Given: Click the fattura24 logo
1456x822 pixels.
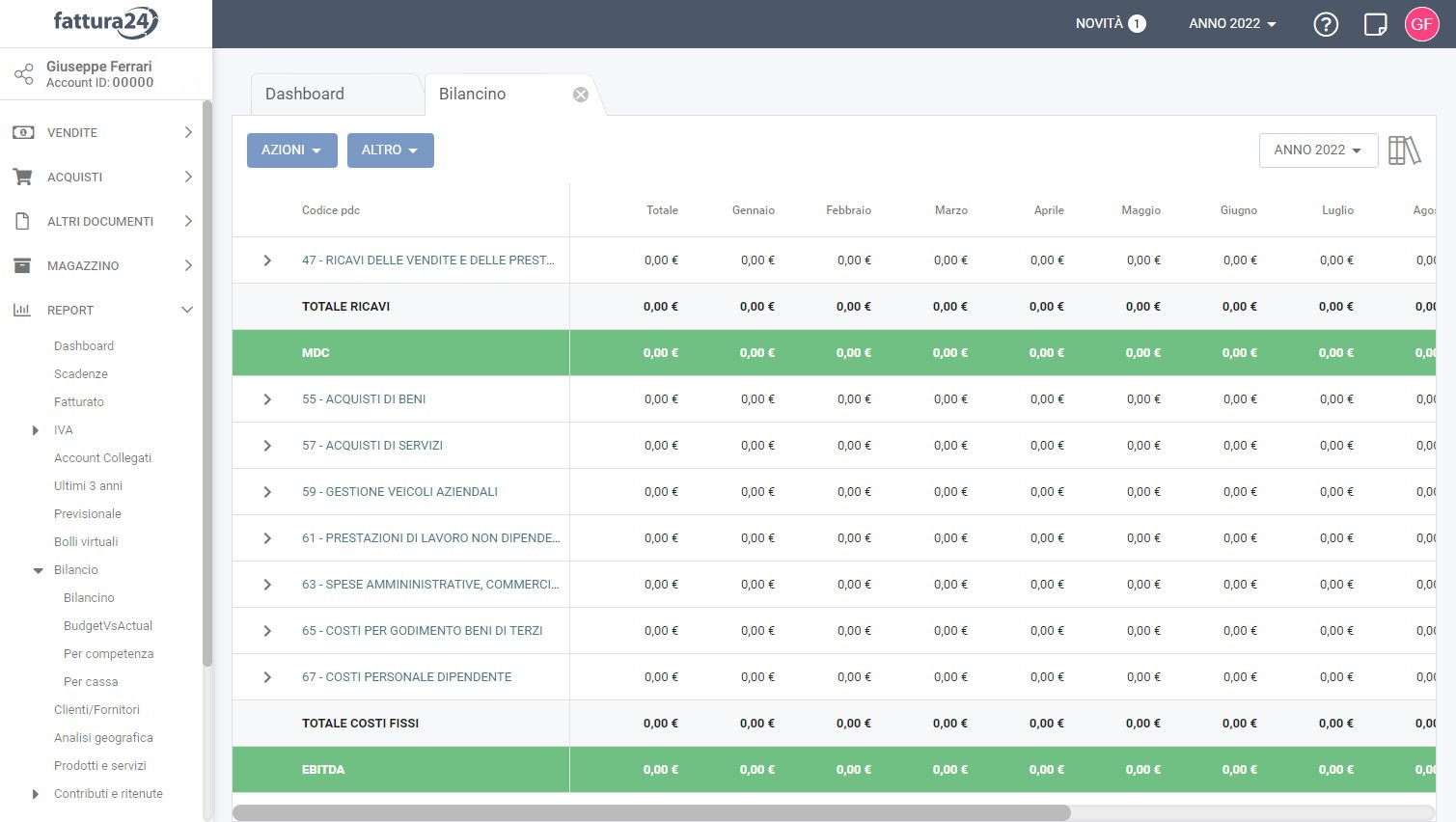Looking at the screenshot, I should point(105,22).
